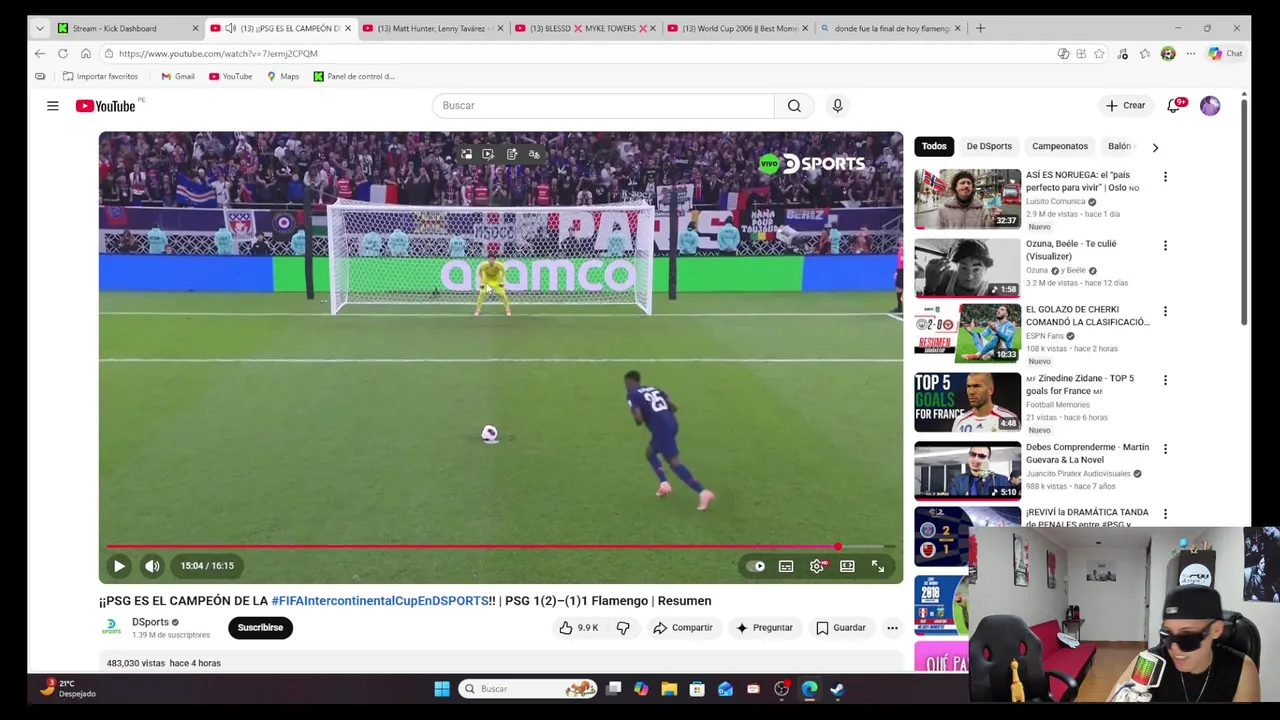Click the search magnifier button

click(x=794, y=105)
